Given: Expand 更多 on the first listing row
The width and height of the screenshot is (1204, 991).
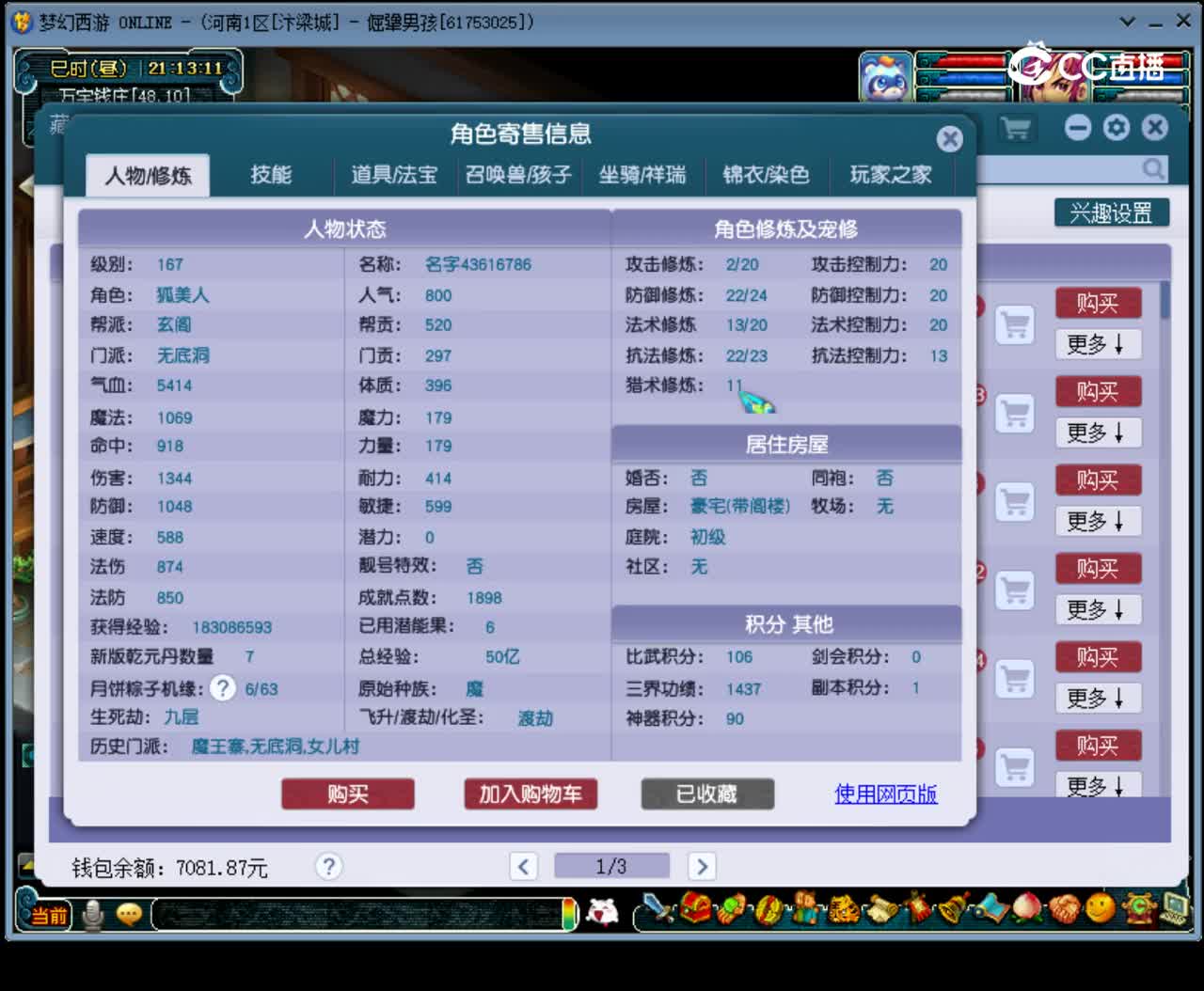Looking at the screenshot, I should (x=1098, y=344).
